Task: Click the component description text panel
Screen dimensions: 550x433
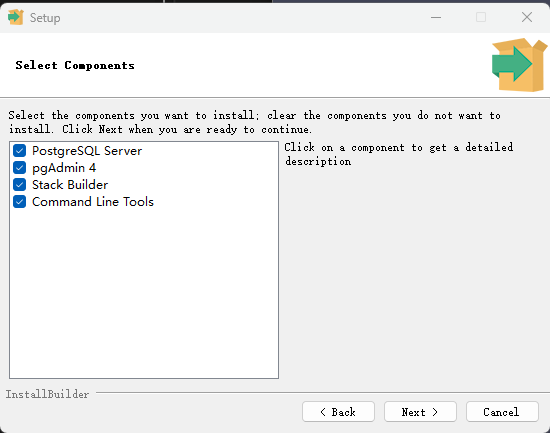Action: 399,154
